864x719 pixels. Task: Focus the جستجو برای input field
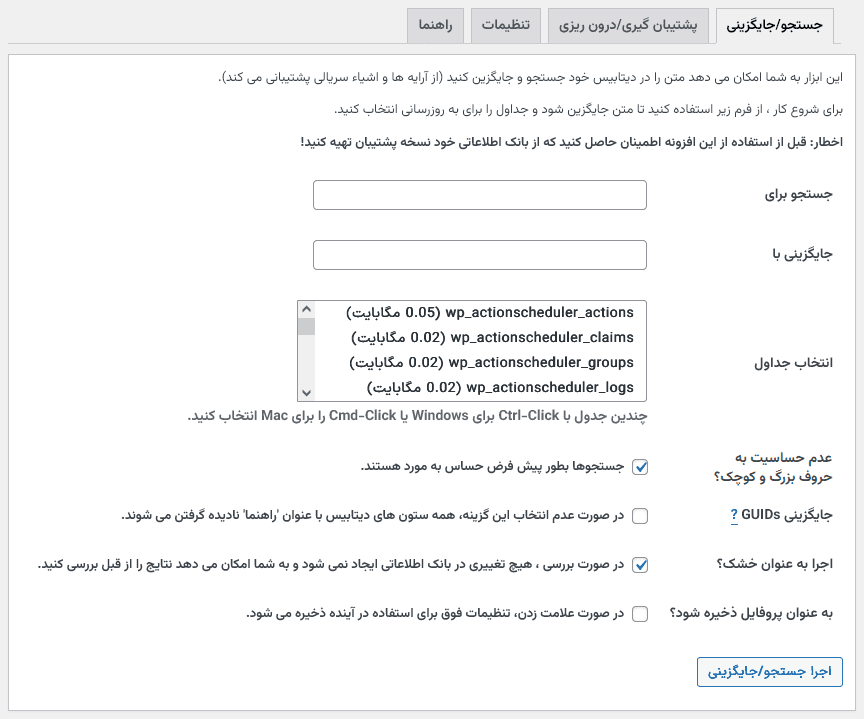point(480,195)
